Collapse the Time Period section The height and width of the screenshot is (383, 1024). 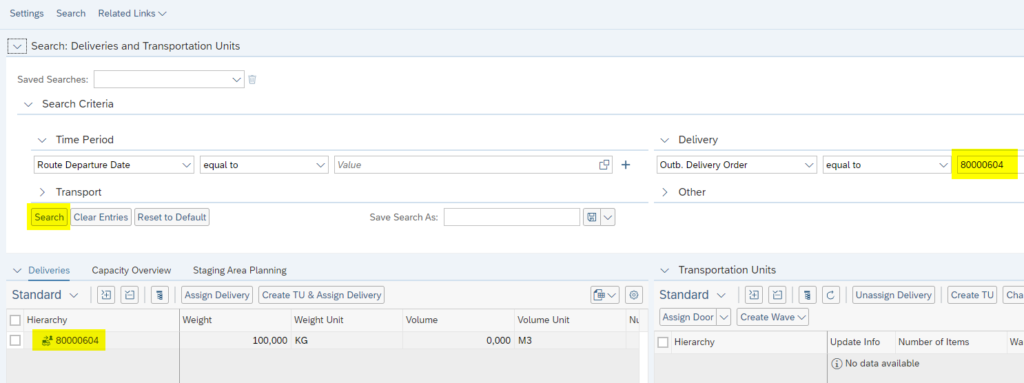42,140
